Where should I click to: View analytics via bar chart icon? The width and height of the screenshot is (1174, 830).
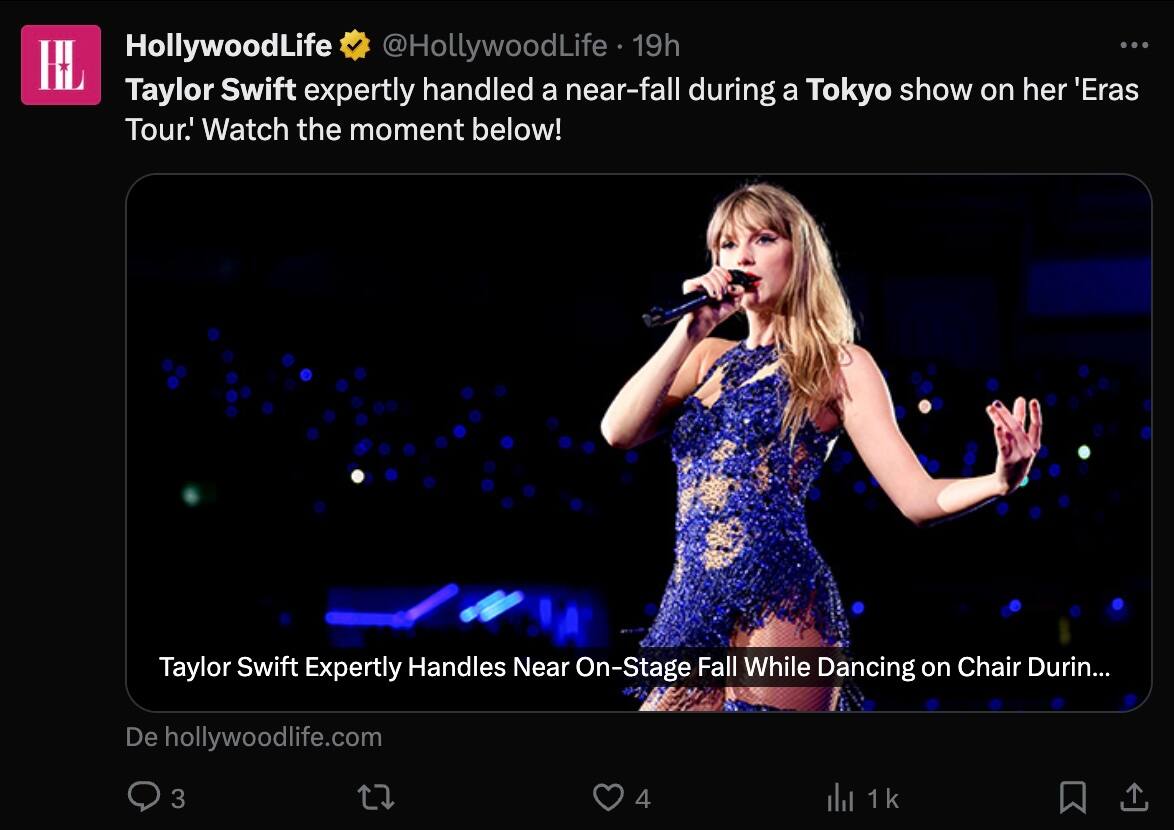pos(840,797)
